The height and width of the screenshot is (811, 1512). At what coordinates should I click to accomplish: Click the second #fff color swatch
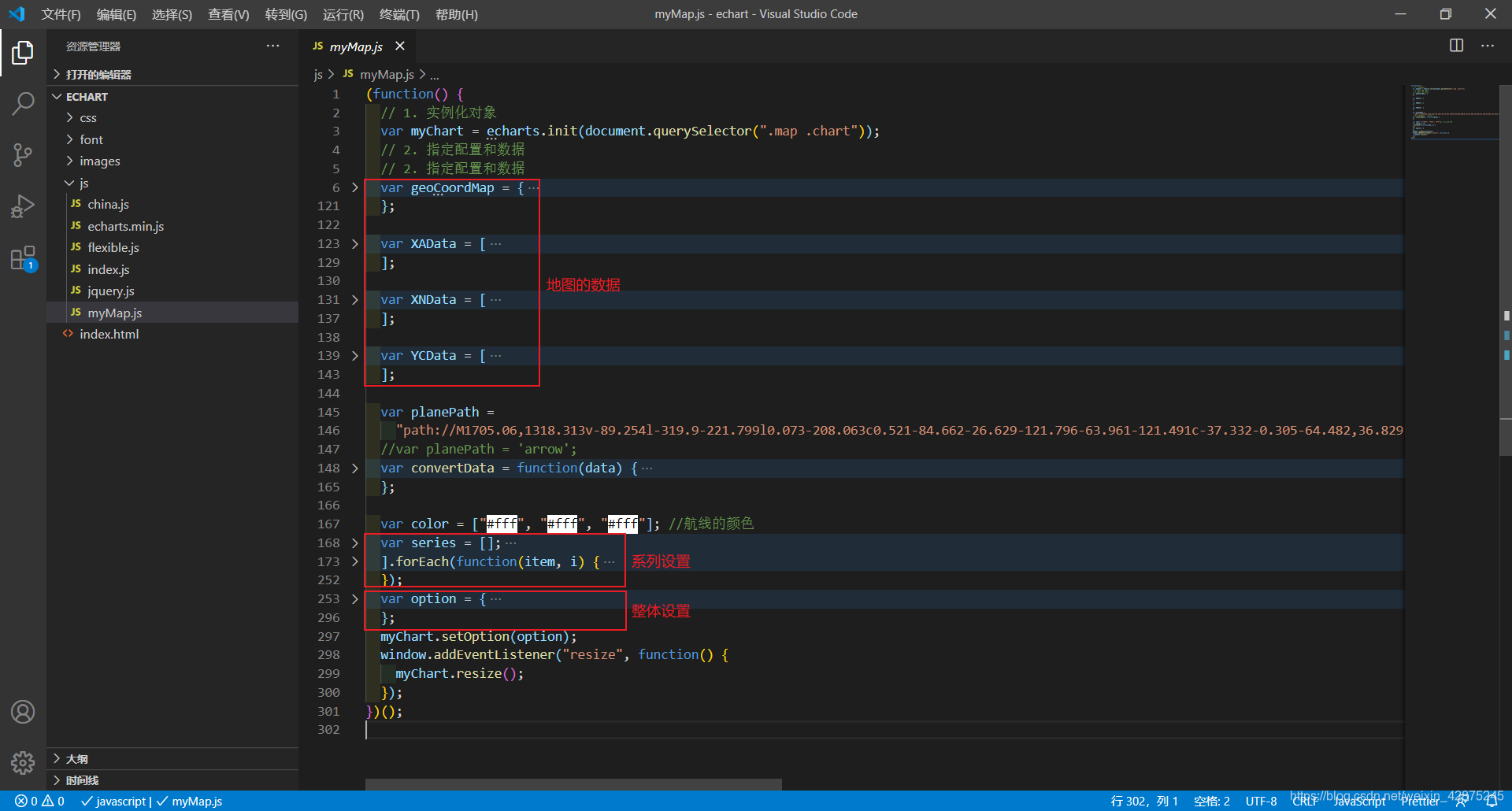click(x=562, y=524)
